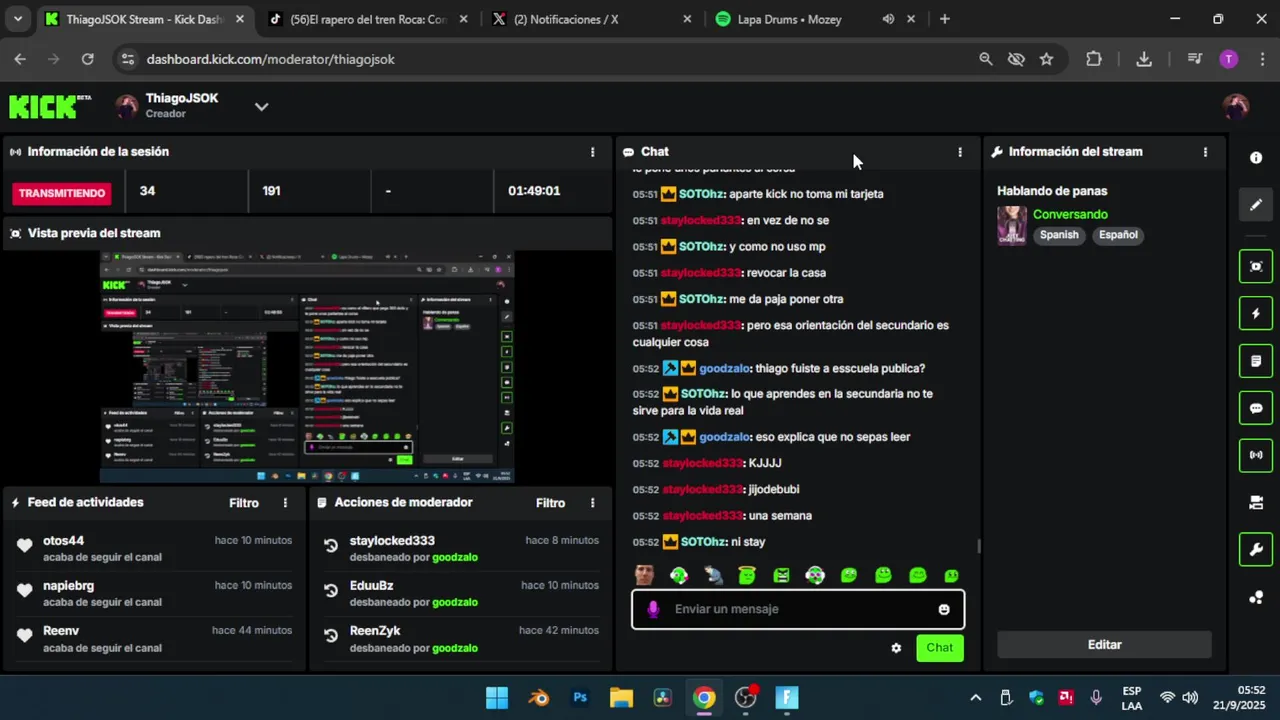Open the Chat panel options menu
This screenshot has height=720, width=1280.
coord(960,152)
